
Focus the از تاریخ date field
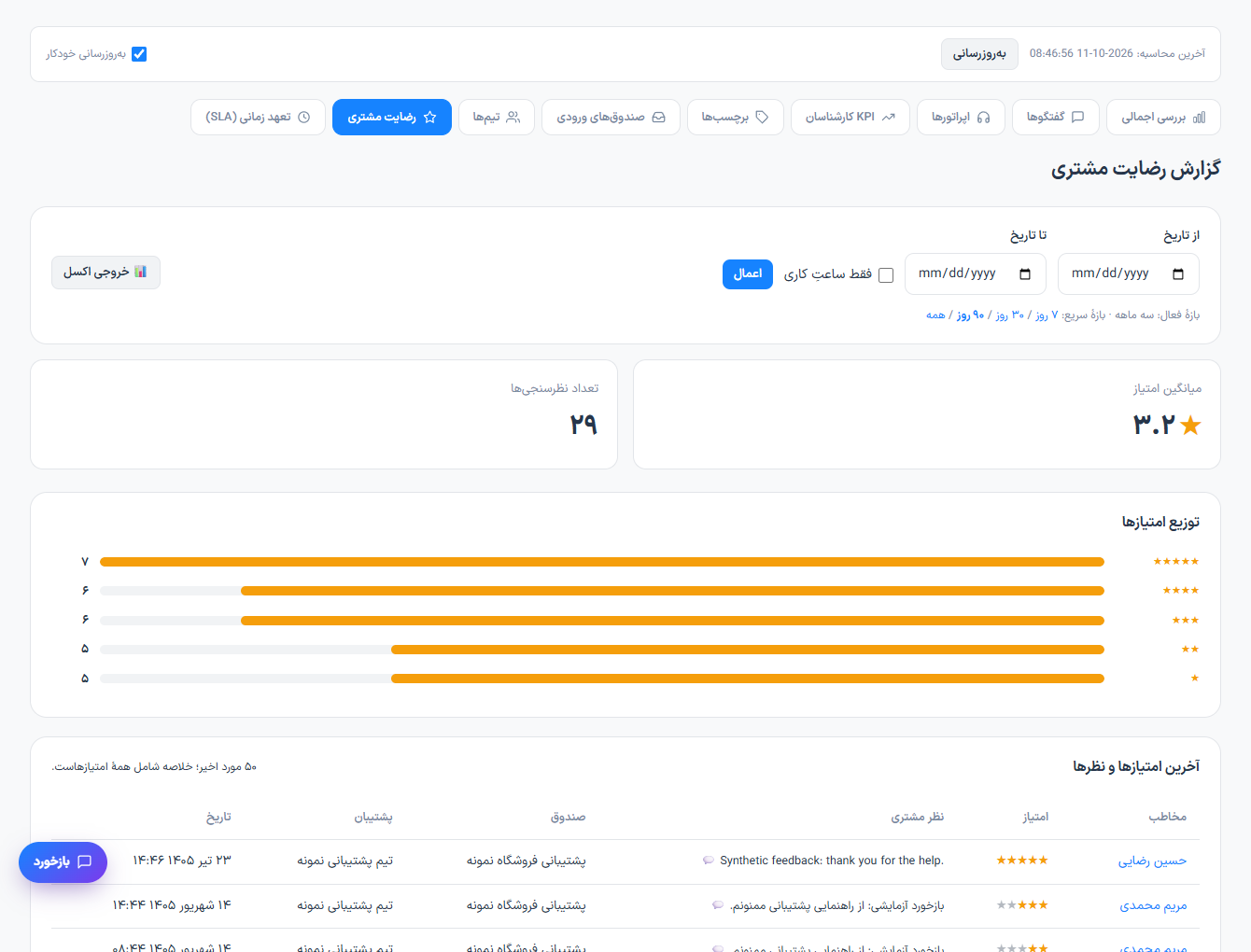[1129, 274]
